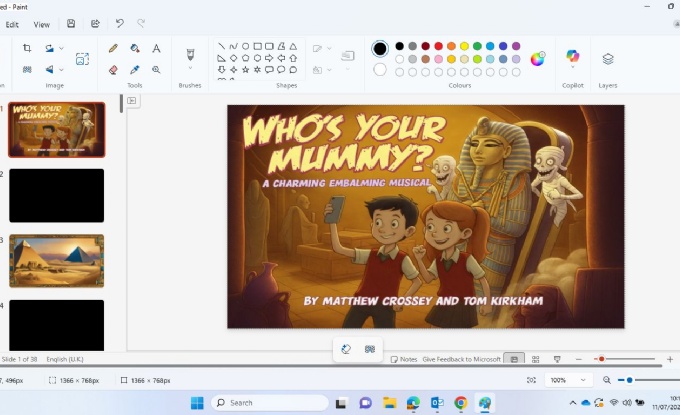
Task: Pick the Diamond shape
Action: 233,58
